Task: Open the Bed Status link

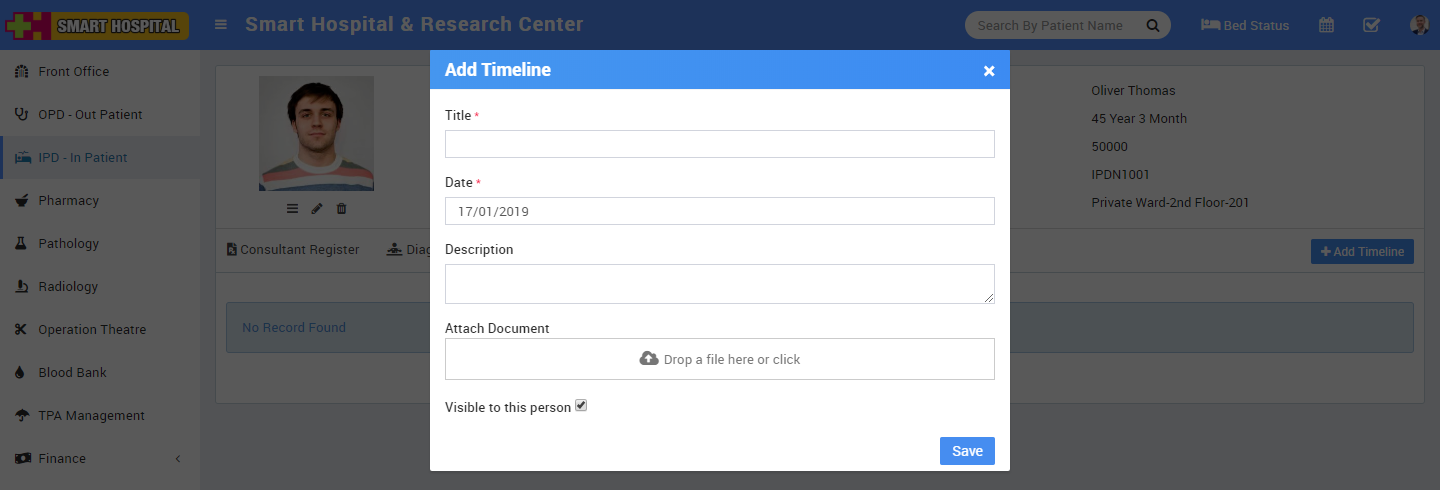Action: click(1245, 25)
